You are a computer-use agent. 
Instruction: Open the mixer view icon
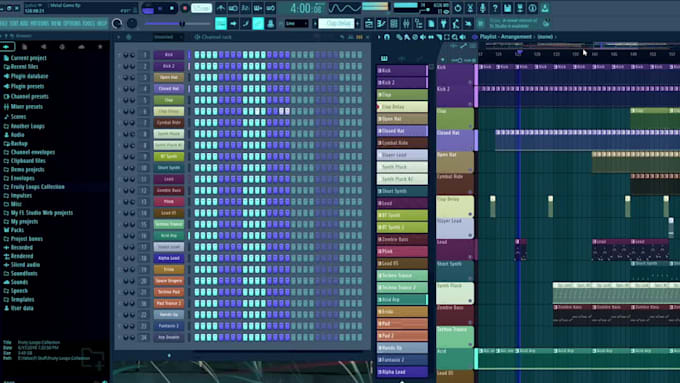click(x=406, y=23)
